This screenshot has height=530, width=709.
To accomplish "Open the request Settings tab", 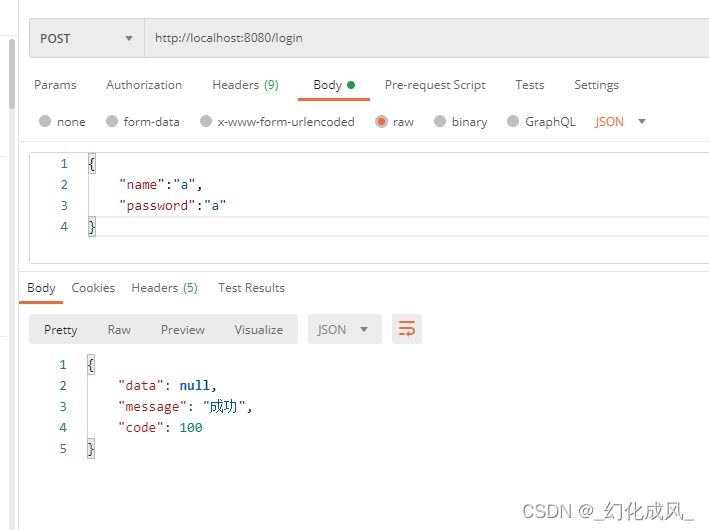I will pos(596,85).
